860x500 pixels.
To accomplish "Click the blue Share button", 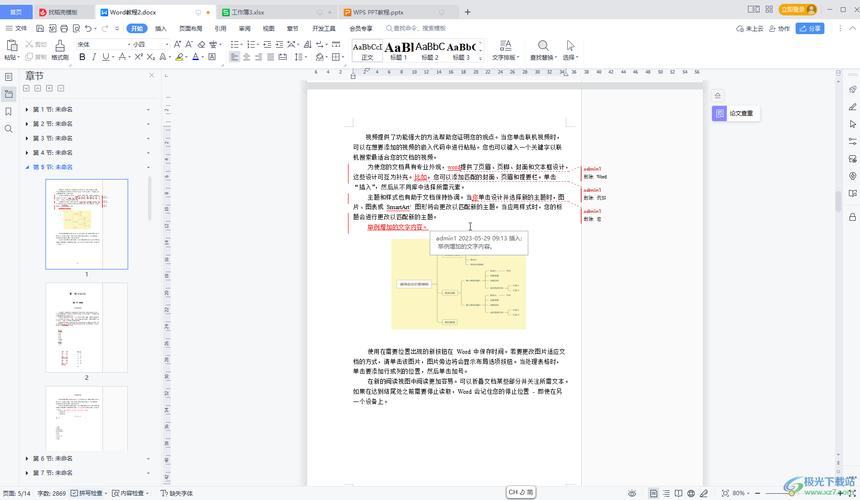I will [810, 29].
